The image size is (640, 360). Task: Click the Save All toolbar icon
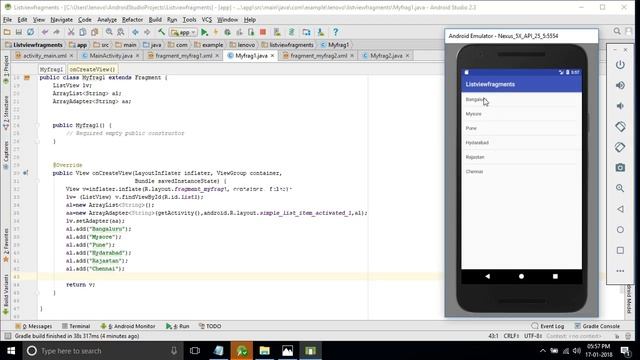(18, 32)
